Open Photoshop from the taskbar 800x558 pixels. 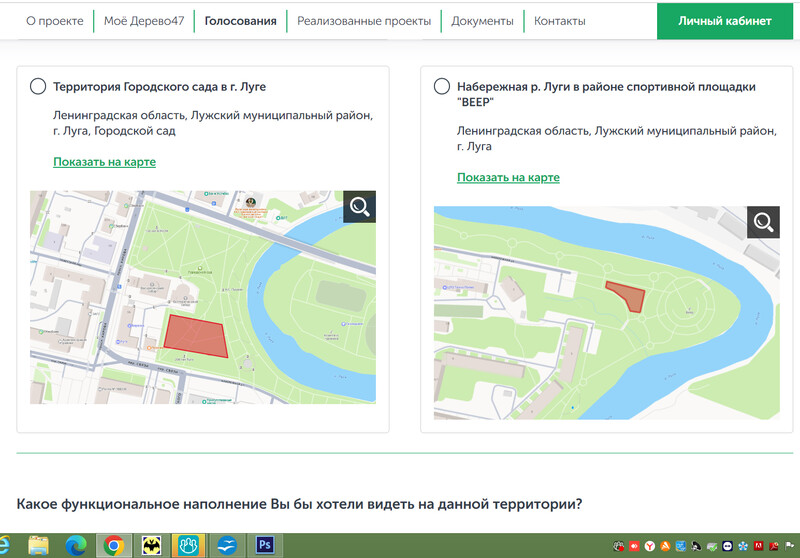click(x=265, y=545)
